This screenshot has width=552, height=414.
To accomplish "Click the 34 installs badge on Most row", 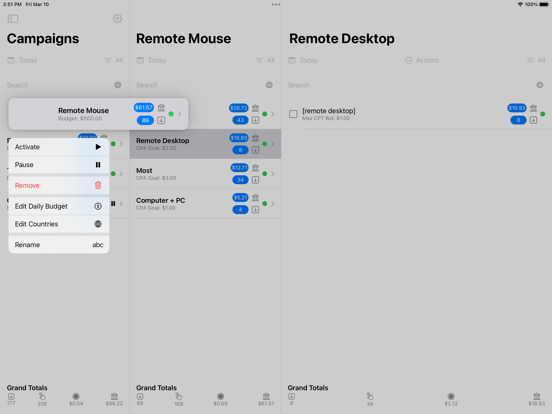I will click(x=240, y=180).
